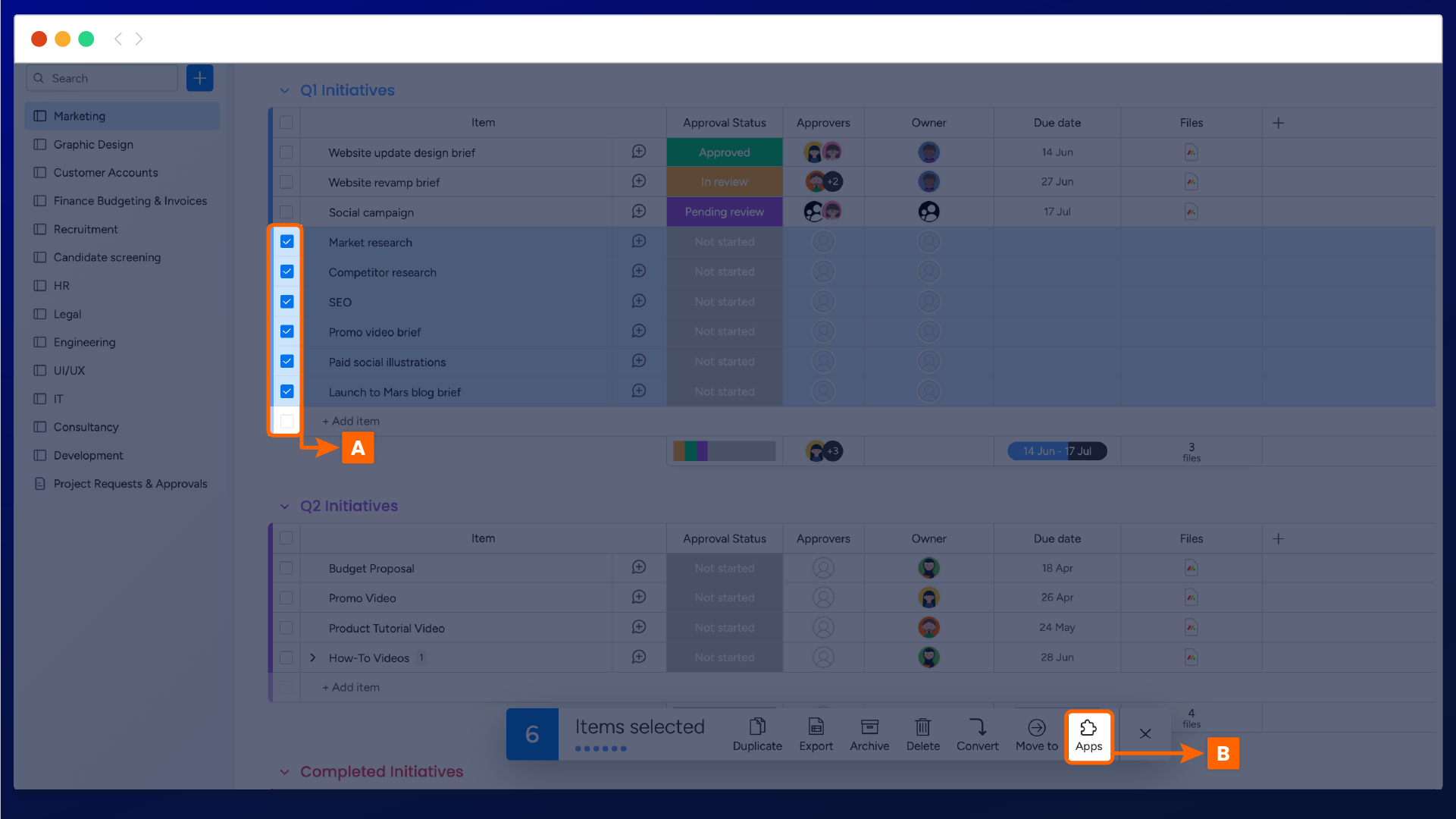Click the Duplicate icon in action bar

tap(757, 727)
